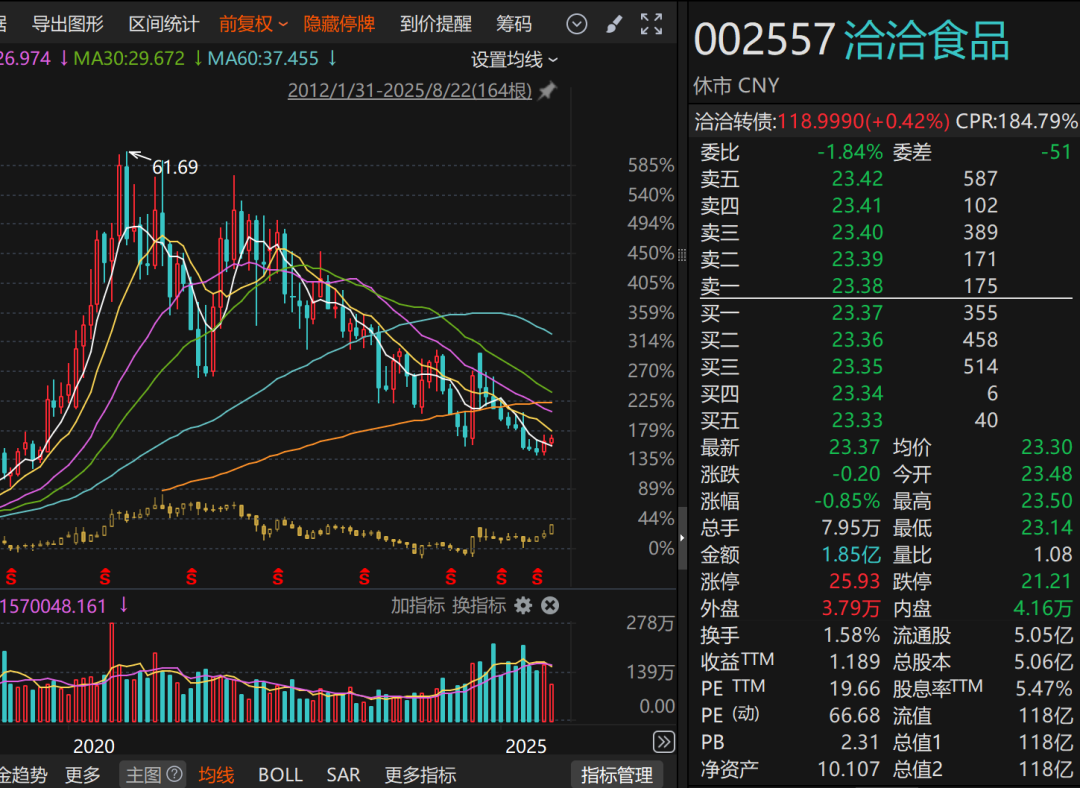Click the 股息率TTM value 5.47%
This screenshot has height=788, width=1080.
(1043, 688)
